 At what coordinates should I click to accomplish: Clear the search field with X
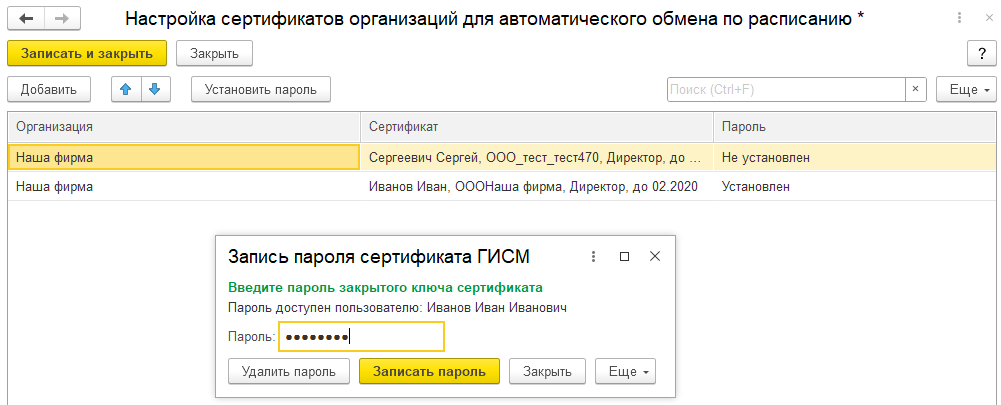(915, 89)
